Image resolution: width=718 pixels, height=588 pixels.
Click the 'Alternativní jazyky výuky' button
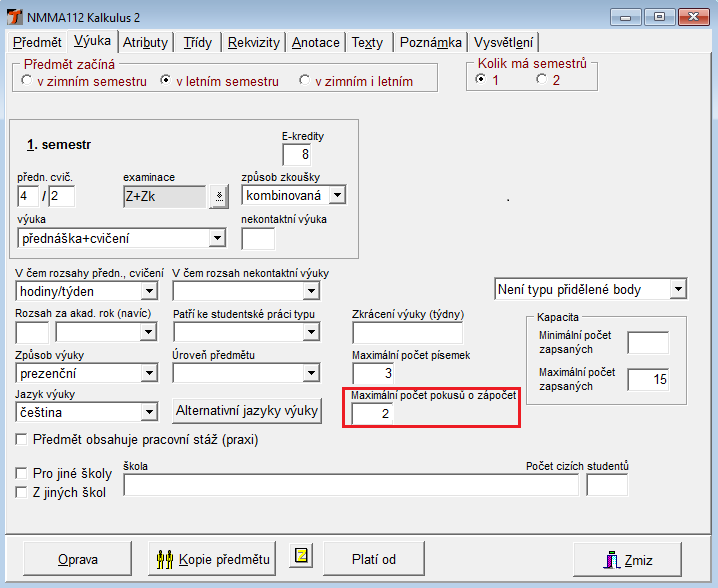click(247, 410)
